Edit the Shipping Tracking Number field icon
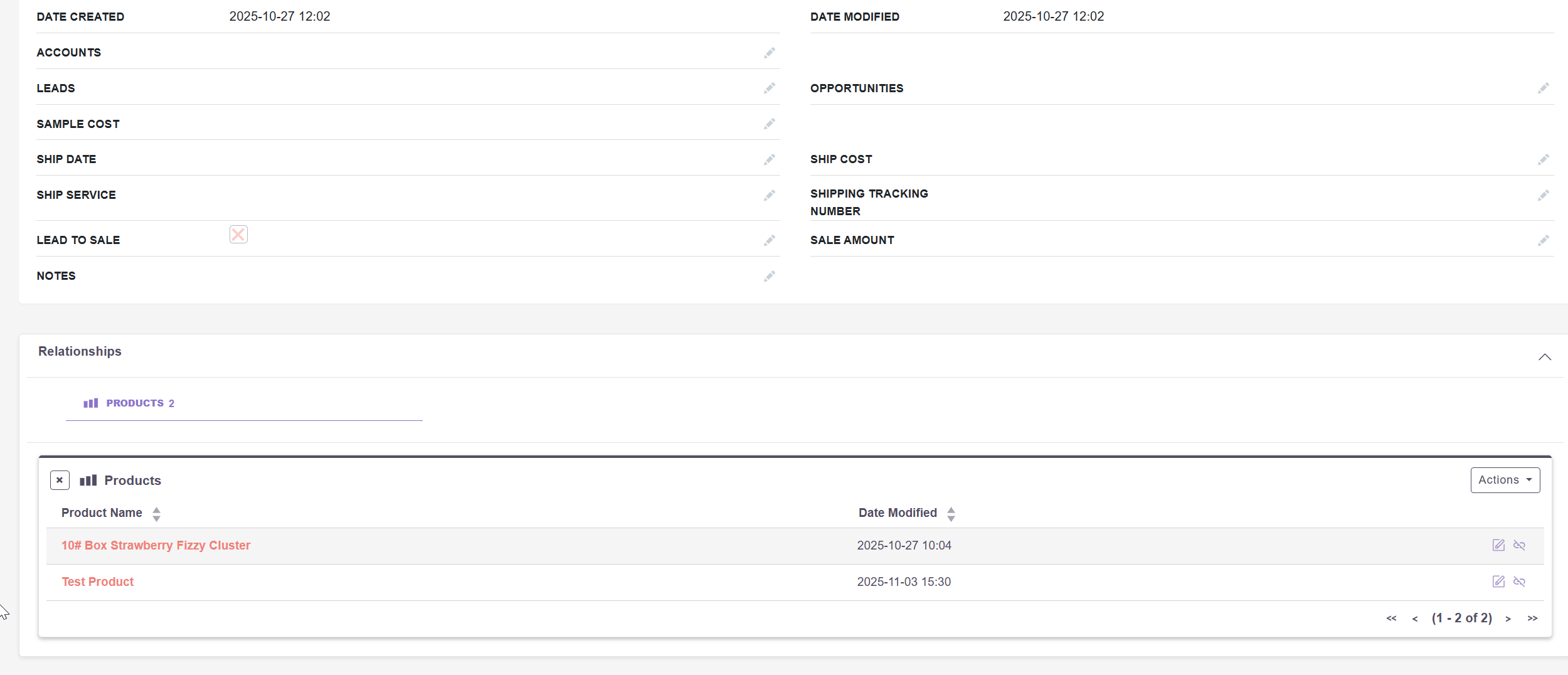The height and width of the screenshot is (675, 1568). pyautogui.click(x=1543, y=196)
